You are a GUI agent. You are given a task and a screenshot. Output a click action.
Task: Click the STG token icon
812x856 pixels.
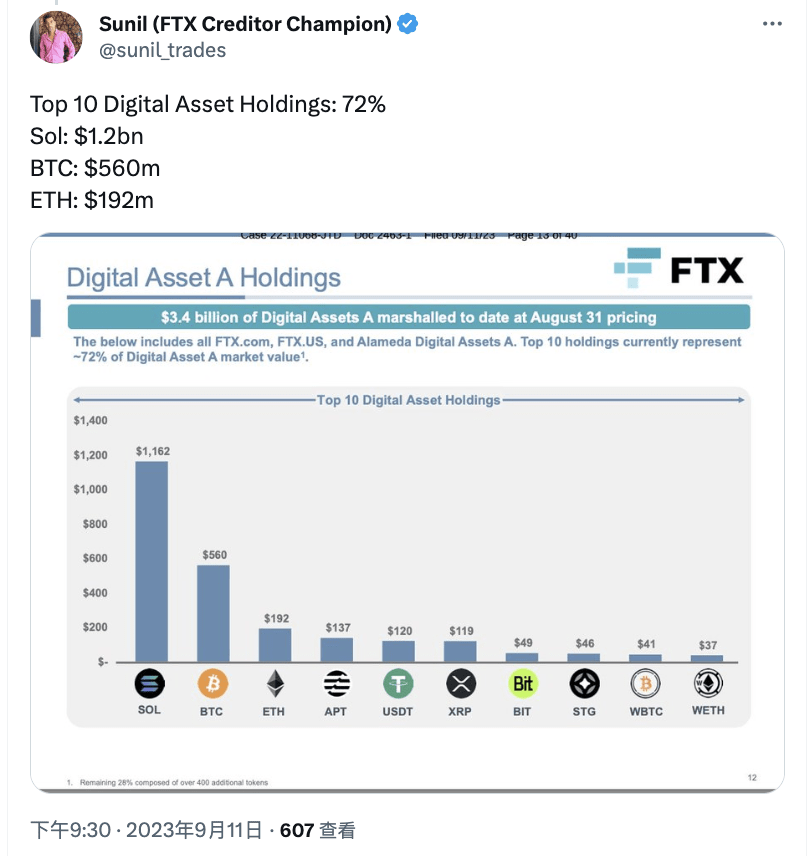(x=583, y=685)
